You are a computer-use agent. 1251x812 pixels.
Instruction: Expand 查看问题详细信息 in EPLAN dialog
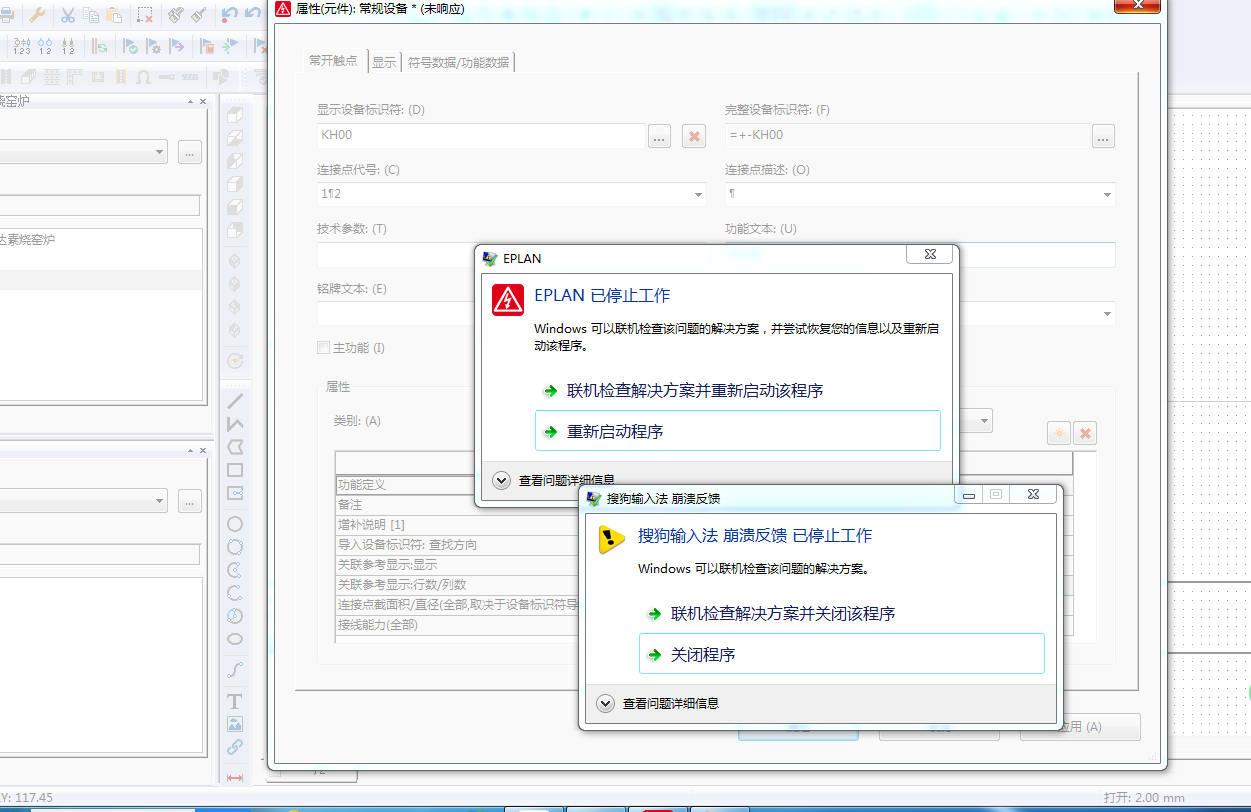(502, 481)
